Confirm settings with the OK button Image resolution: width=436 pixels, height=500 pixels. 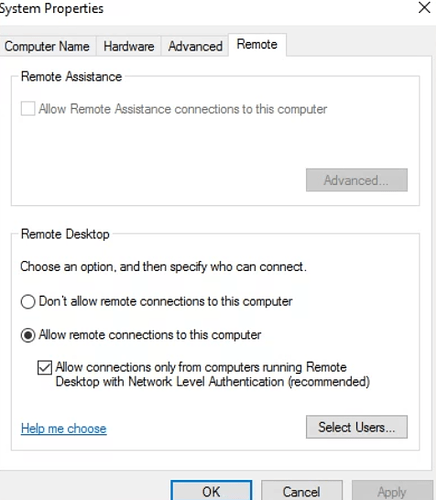tap(211, 491)
